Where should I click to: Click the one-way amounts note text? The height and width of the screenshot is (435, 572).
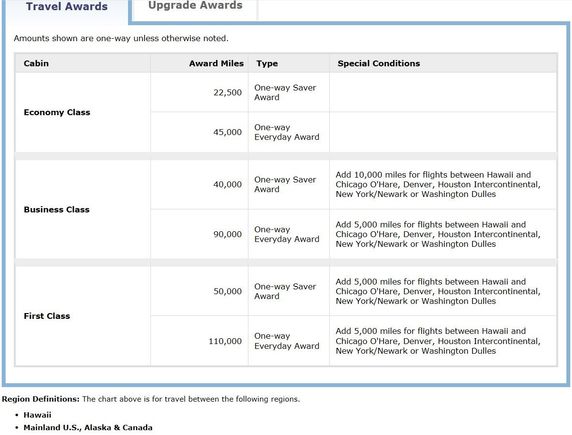121,38
